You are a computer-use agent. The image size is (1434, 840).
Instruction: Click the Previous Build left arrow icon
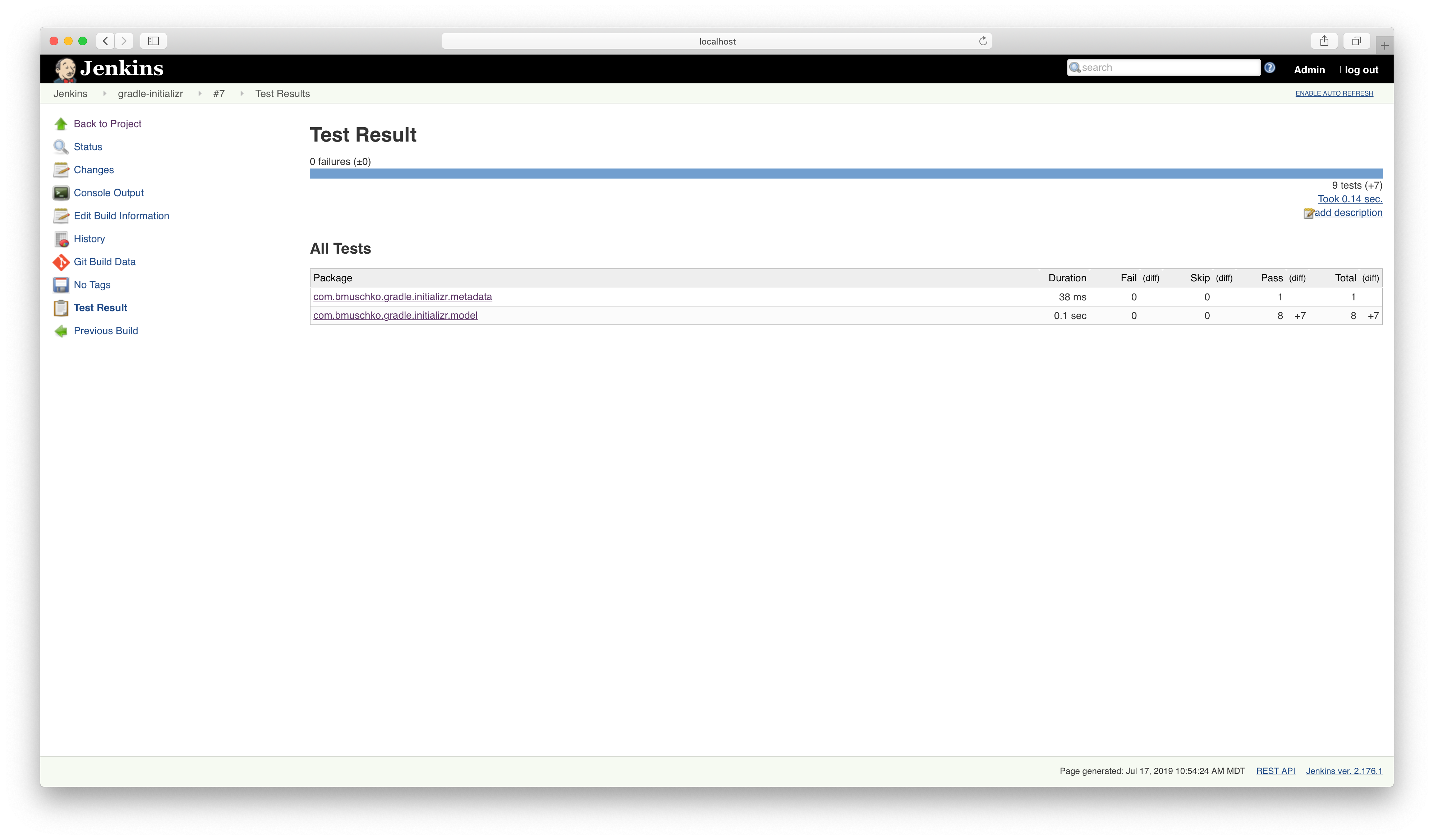click(61, 331)
